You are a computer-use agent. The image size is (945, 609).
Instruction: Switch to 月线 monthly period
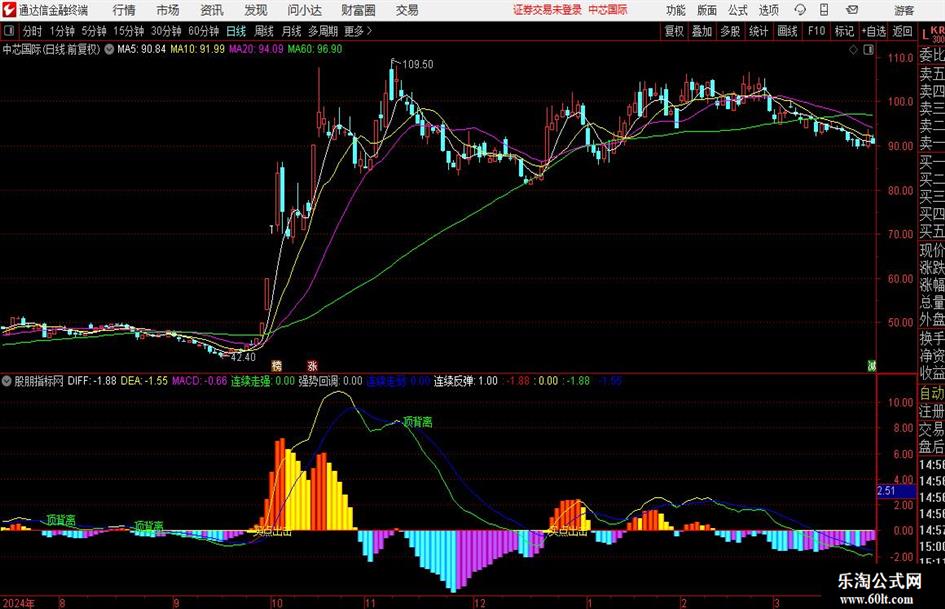(292, 31)
